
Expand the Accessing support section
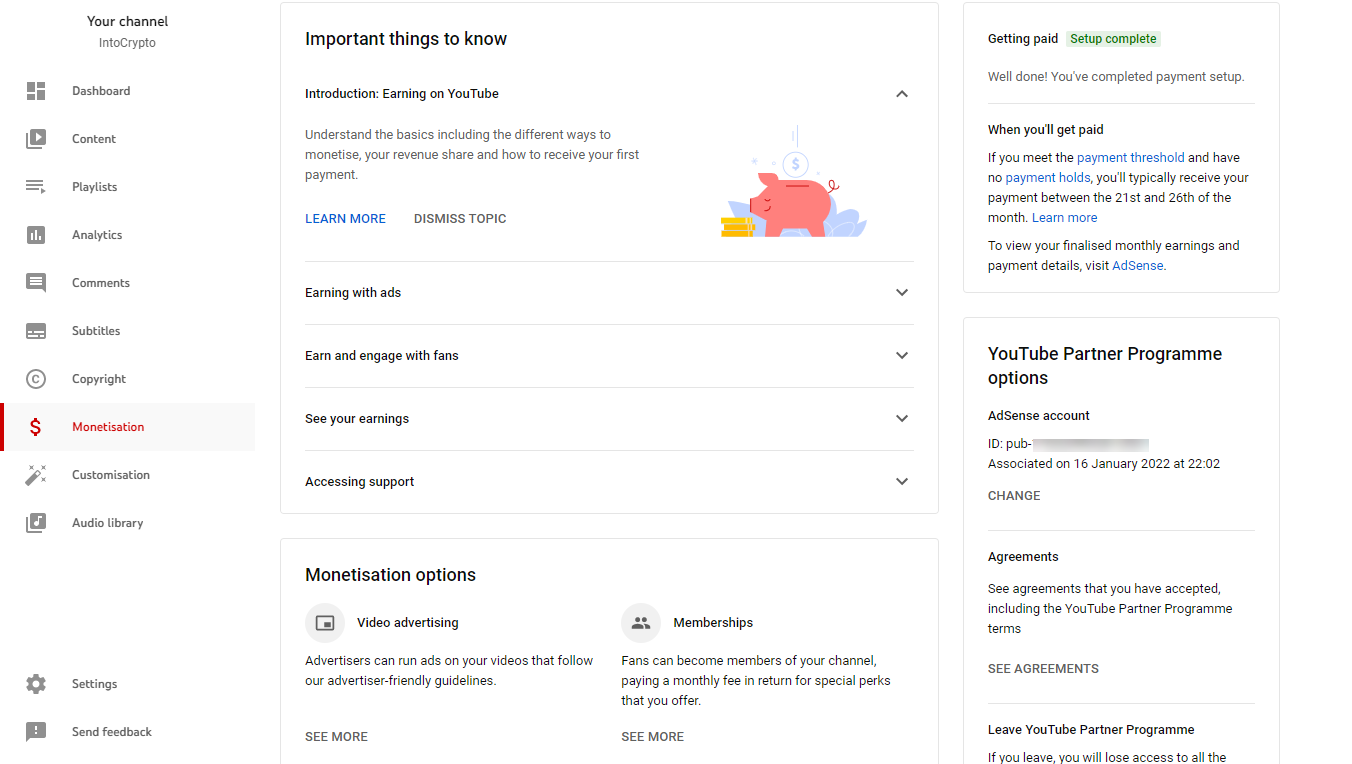(x=902, y=482)
